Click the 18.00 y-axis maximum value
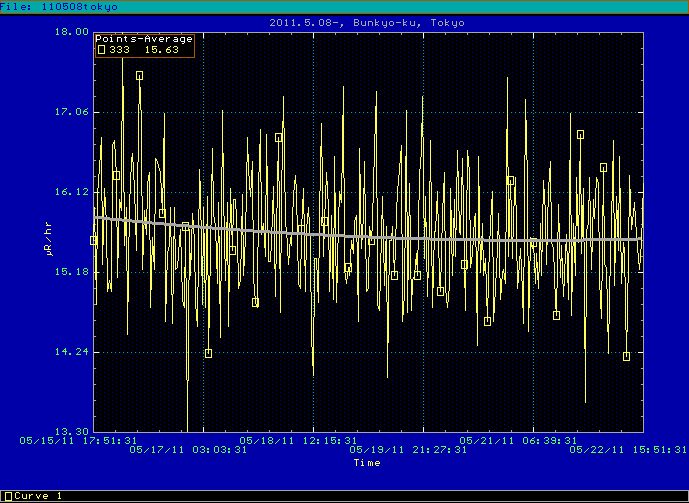 (71, 32)
